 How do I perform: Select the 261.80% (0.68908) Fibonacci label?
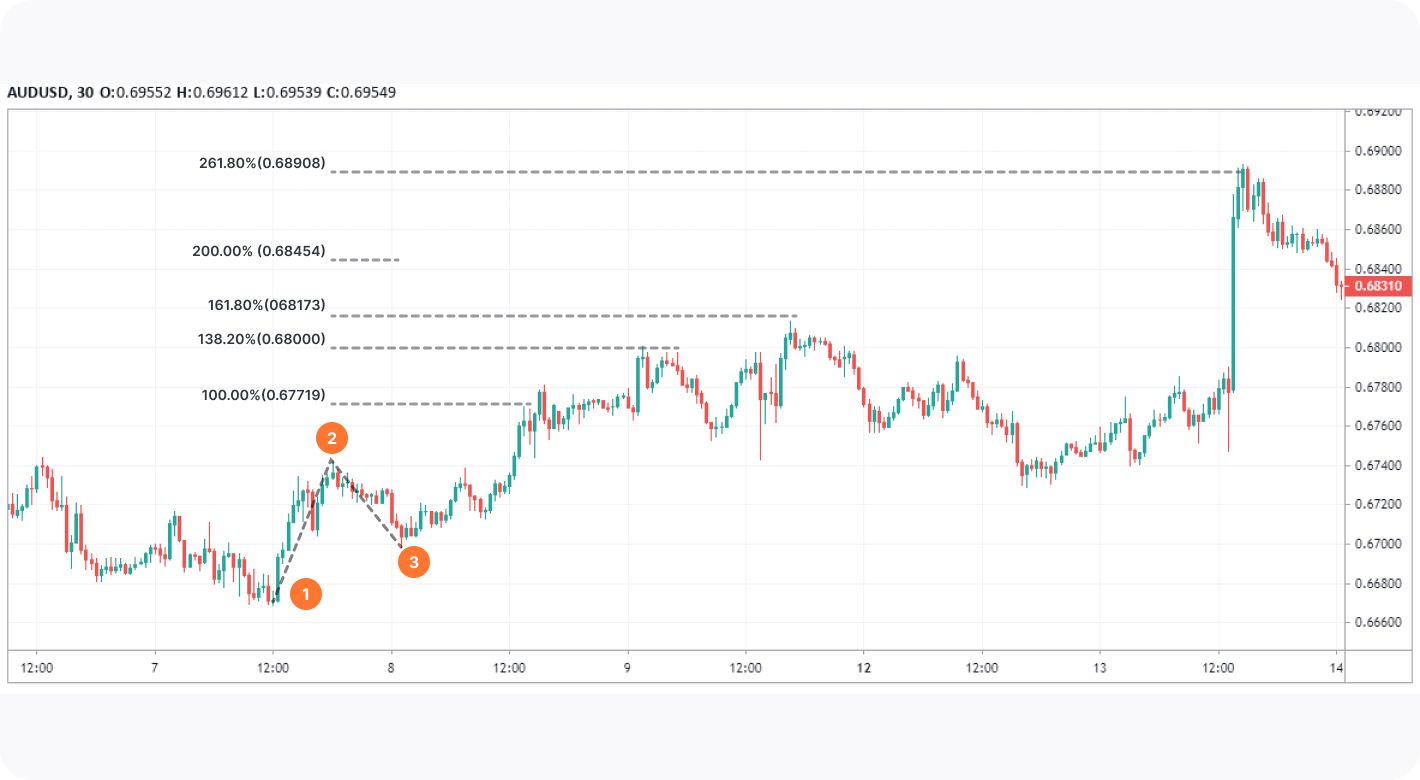pyautogui.click(x=262, y=163)
